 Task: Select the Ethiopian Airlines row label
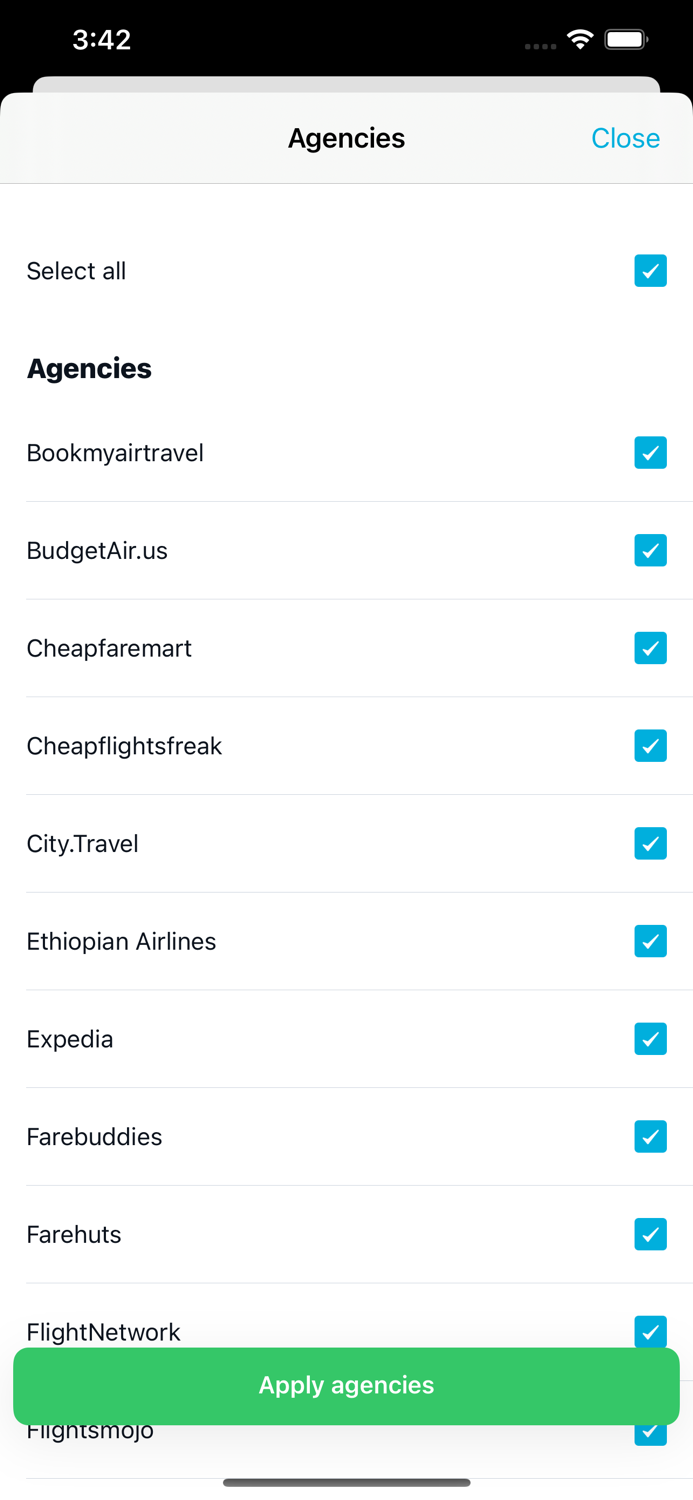click(121, 941)
